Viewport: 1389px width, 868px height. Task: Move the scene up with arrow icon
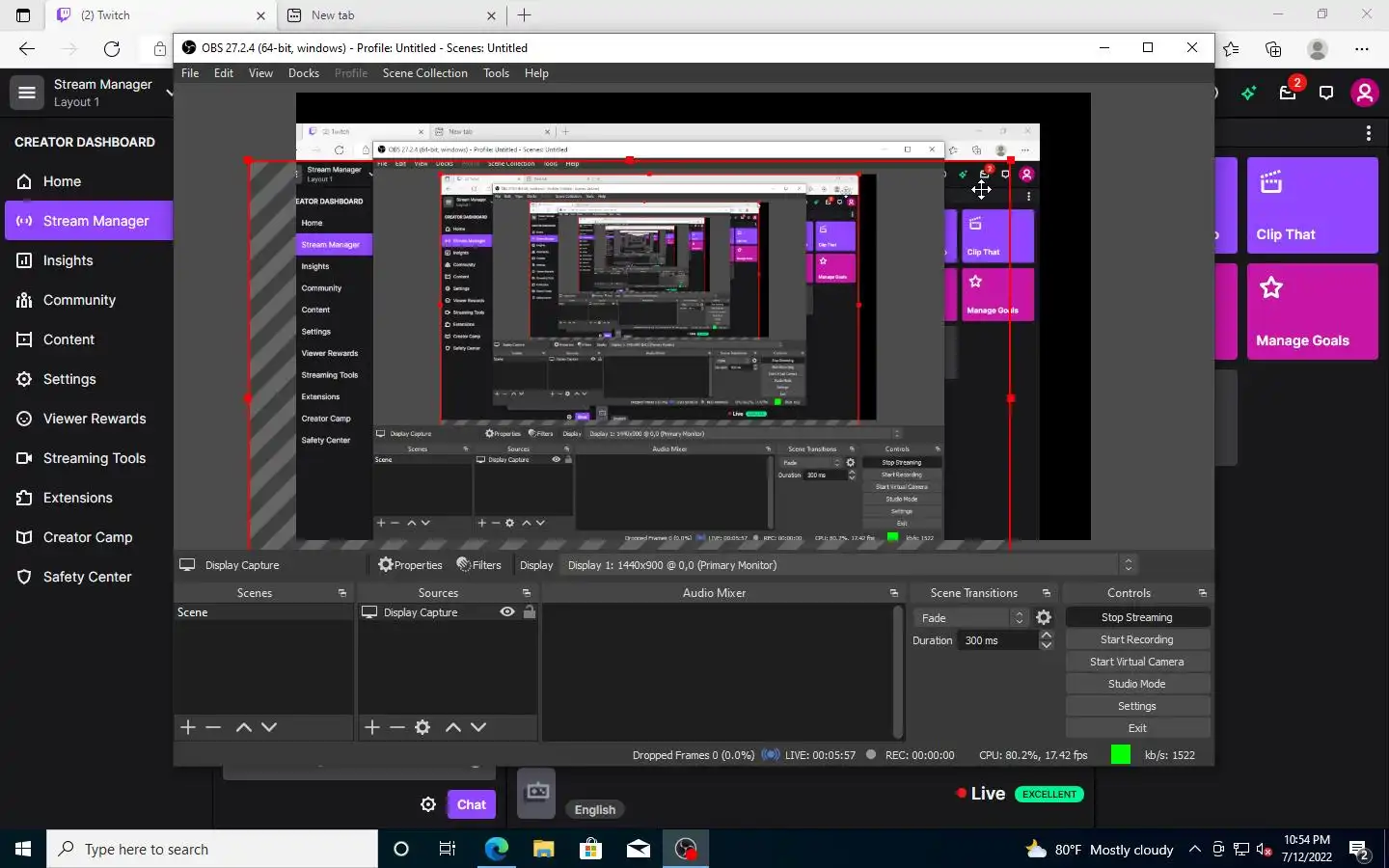tap(244, 727)
